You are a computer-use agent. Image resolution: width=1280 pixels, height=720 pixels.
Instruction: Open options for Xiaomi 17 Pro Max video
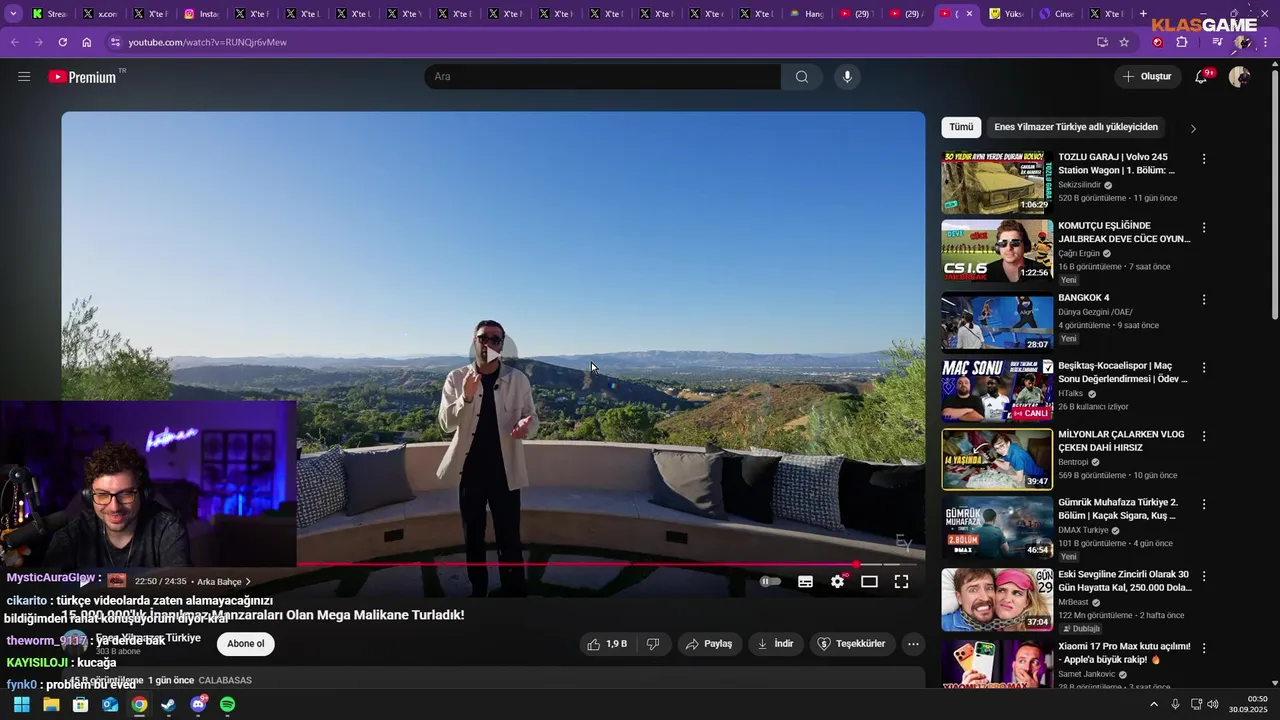[1204, 648]
